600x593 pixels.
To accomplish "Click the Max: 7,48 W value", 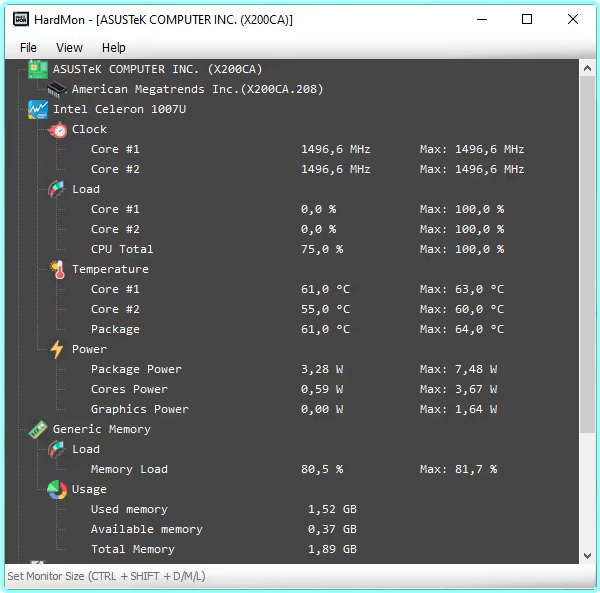I will pyautogui.click(x=458, y=369).
